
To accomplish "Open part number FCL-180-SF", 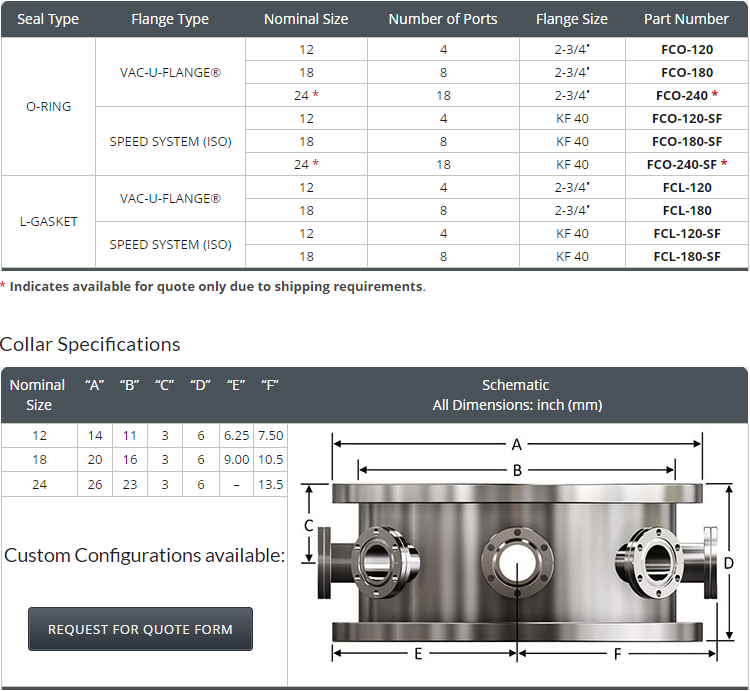I will pos(686,256).
